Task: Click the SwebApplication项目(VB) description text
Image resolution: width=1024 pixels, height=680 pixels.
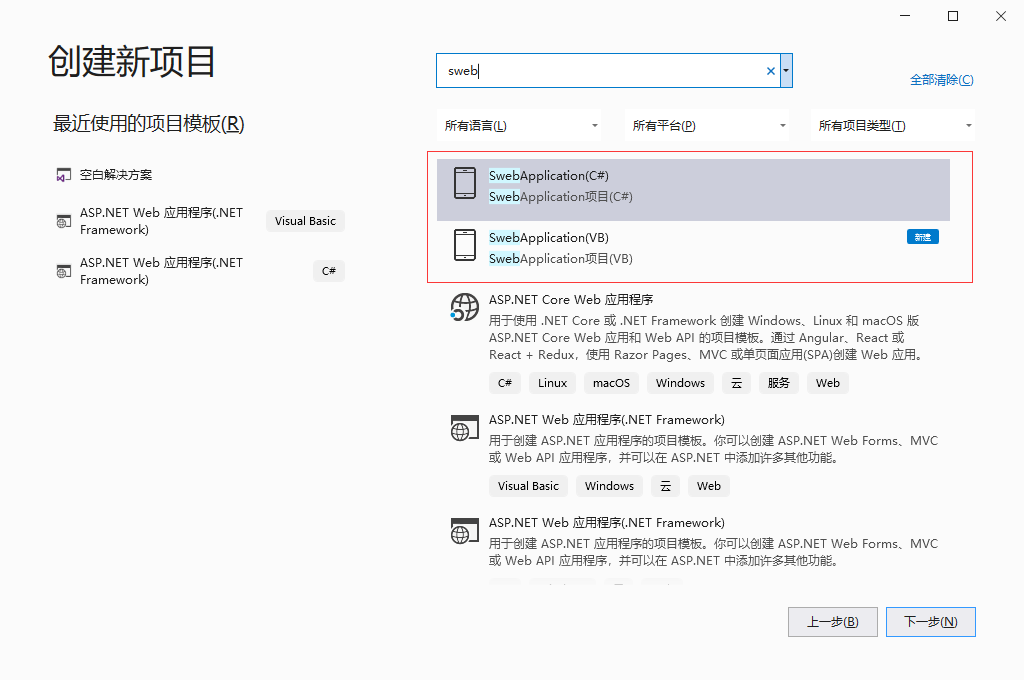Action: coord(560,259)
